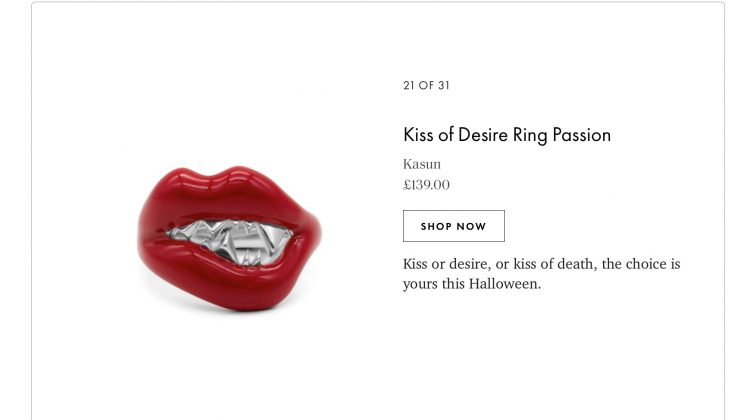Open the red lips ring product image
The height and width of the screenshot is (420, 750).
click(230, 238)
